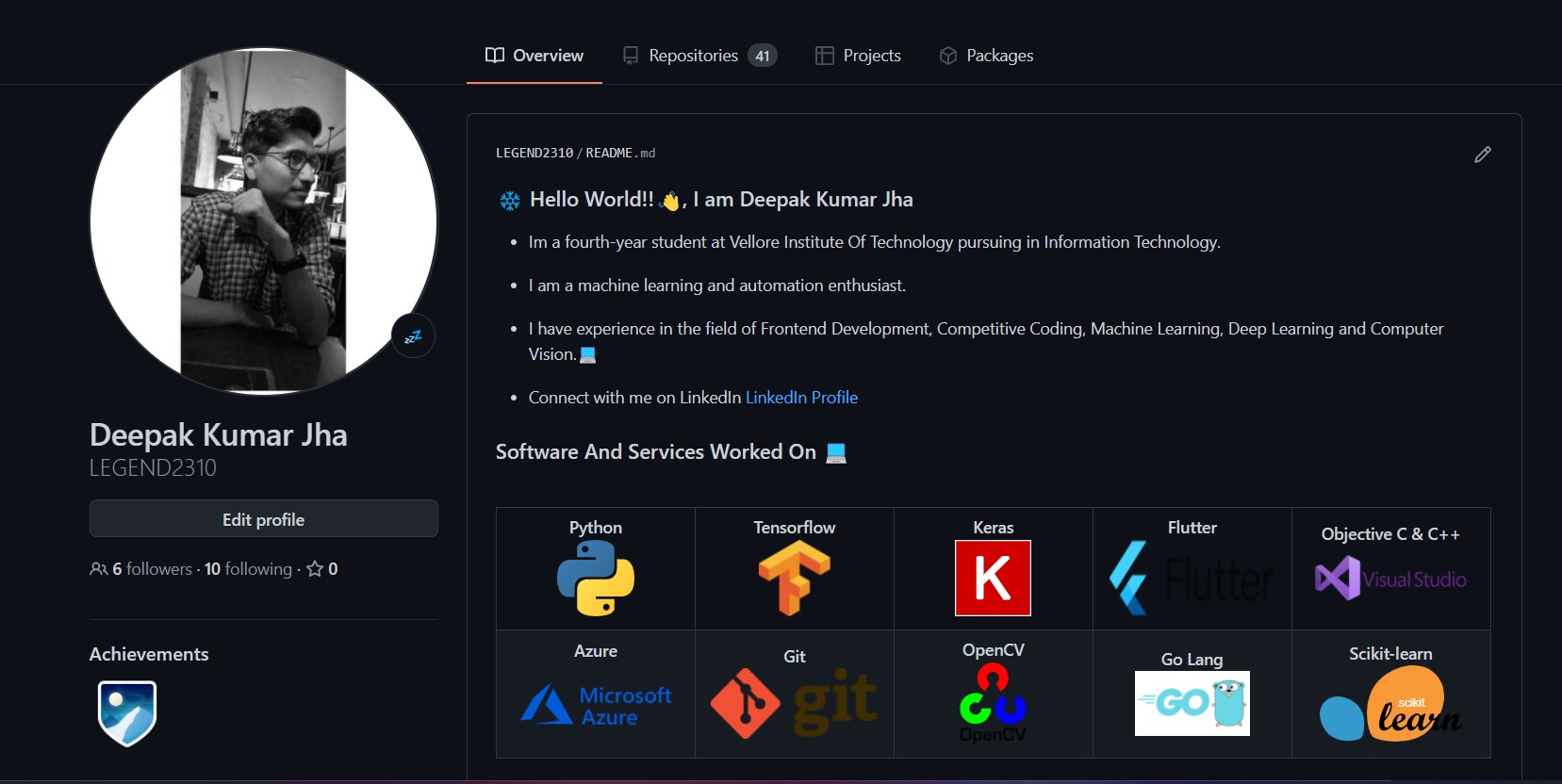1562x784 pixels.
Task: Go to the Packages tab
Action: pos(986,56)
